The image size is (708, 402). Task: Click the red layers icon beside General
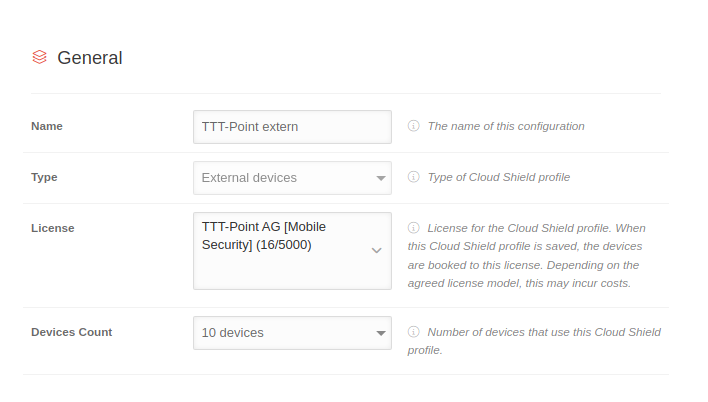pos(39,57)
